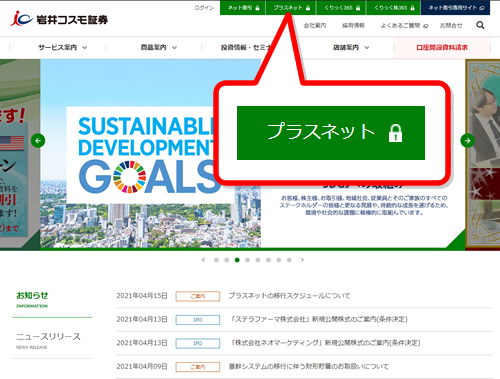500x379 pixels.
Task: Select fourth carousel pagination dot
Action: (x=247, y=260)
